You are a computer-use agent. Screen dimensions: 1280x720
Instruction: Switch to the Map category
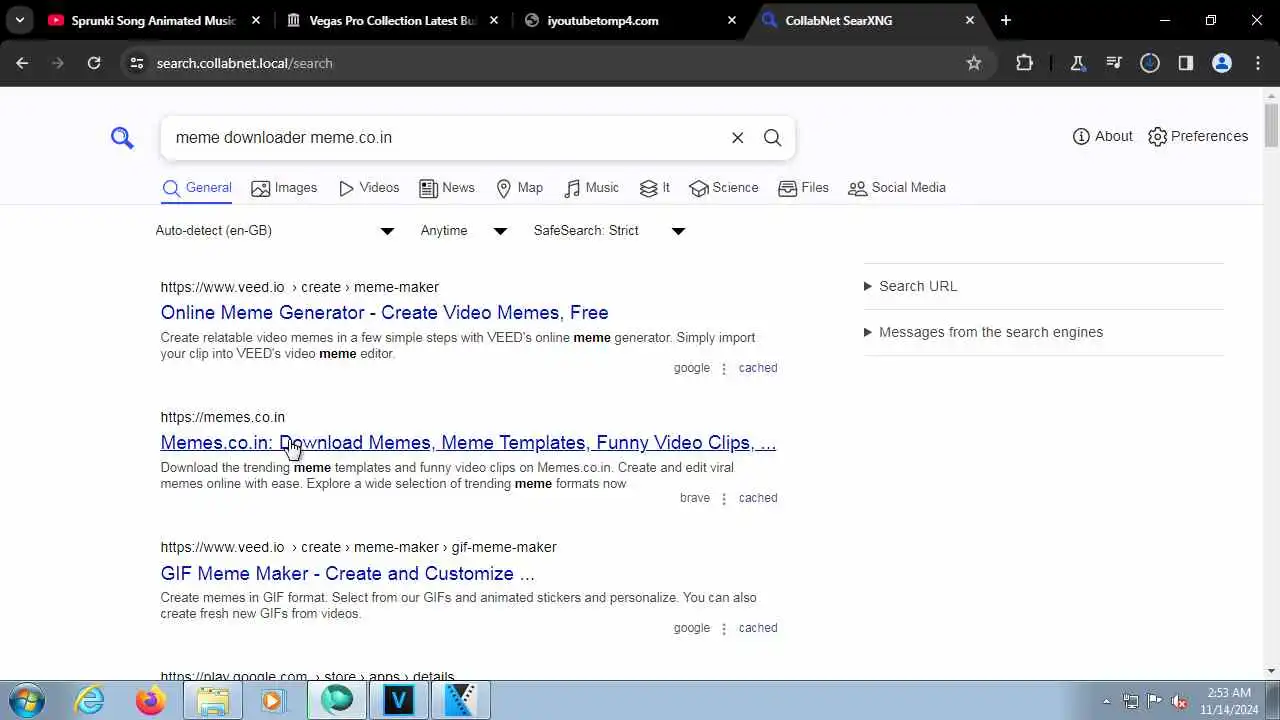coord(520,188)
